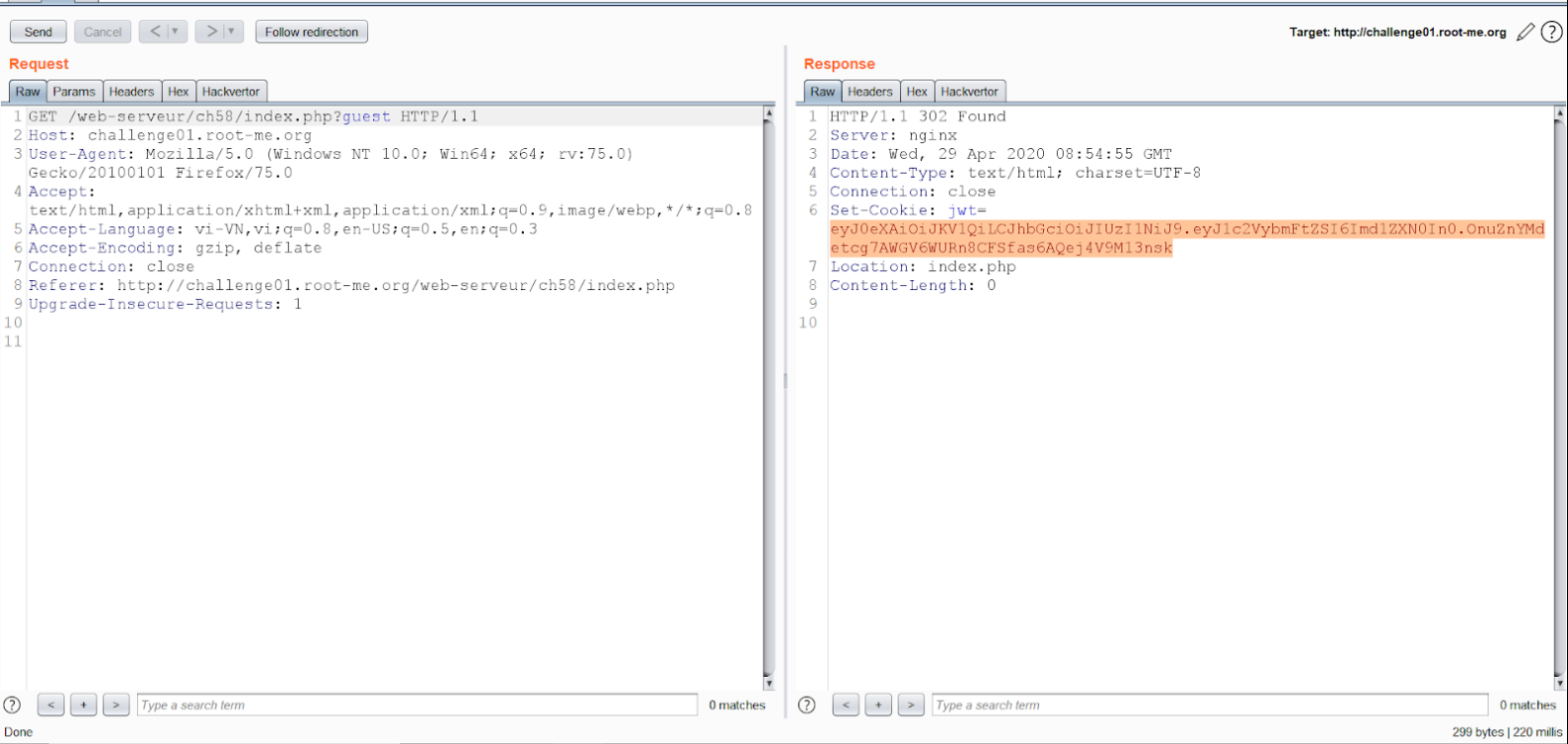Open search help icon under Response pane
The height and width of the screenshot is (744, 1568).
(x=806, y=705)
